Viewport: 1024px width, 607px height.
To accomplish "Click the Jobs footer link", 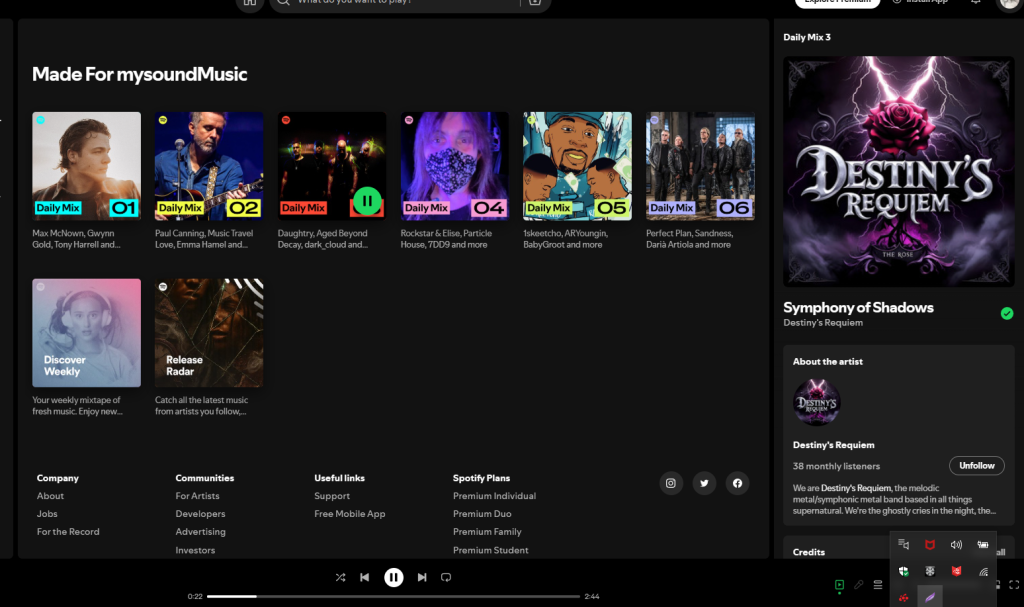I will (47, 514).
